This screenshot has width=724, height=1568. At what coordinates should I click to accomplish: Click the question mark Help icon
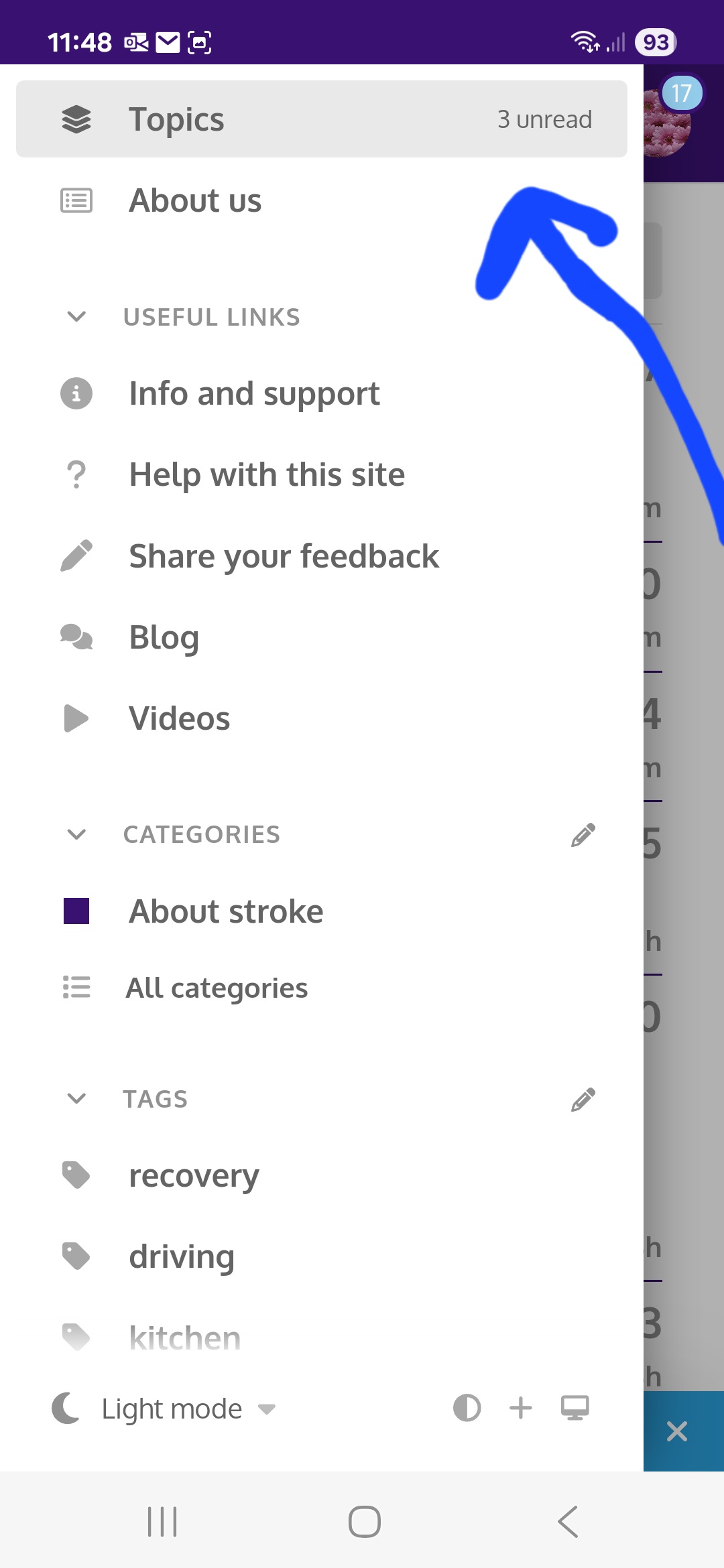76,474
